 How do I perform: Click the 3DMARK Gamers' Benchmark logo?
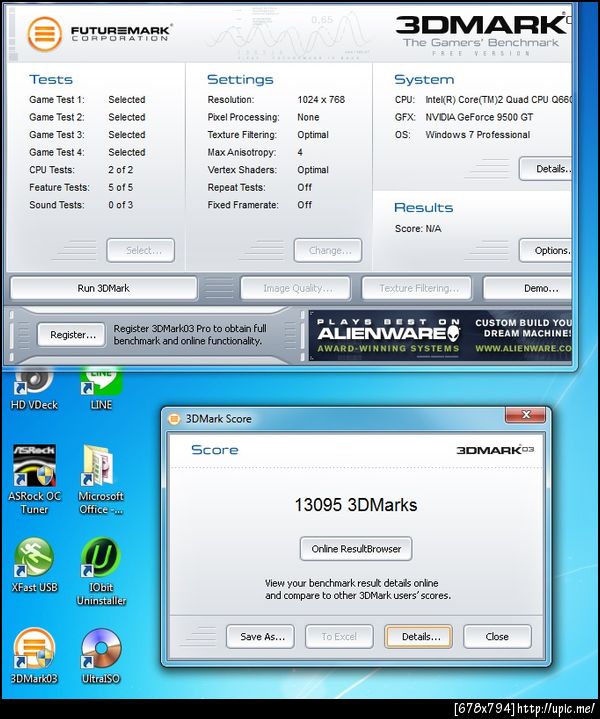pos(483,35)
